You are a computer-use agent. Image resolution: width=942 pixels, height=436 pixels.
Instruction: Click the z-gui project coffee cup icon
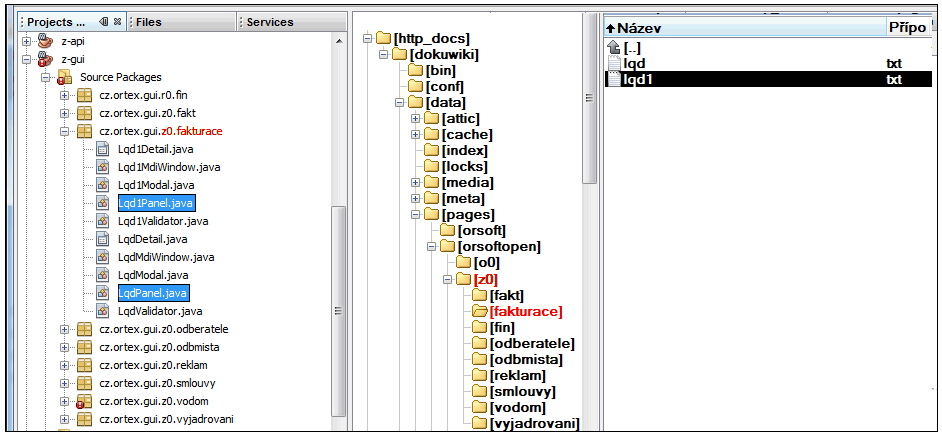click(x=46, y=59)
